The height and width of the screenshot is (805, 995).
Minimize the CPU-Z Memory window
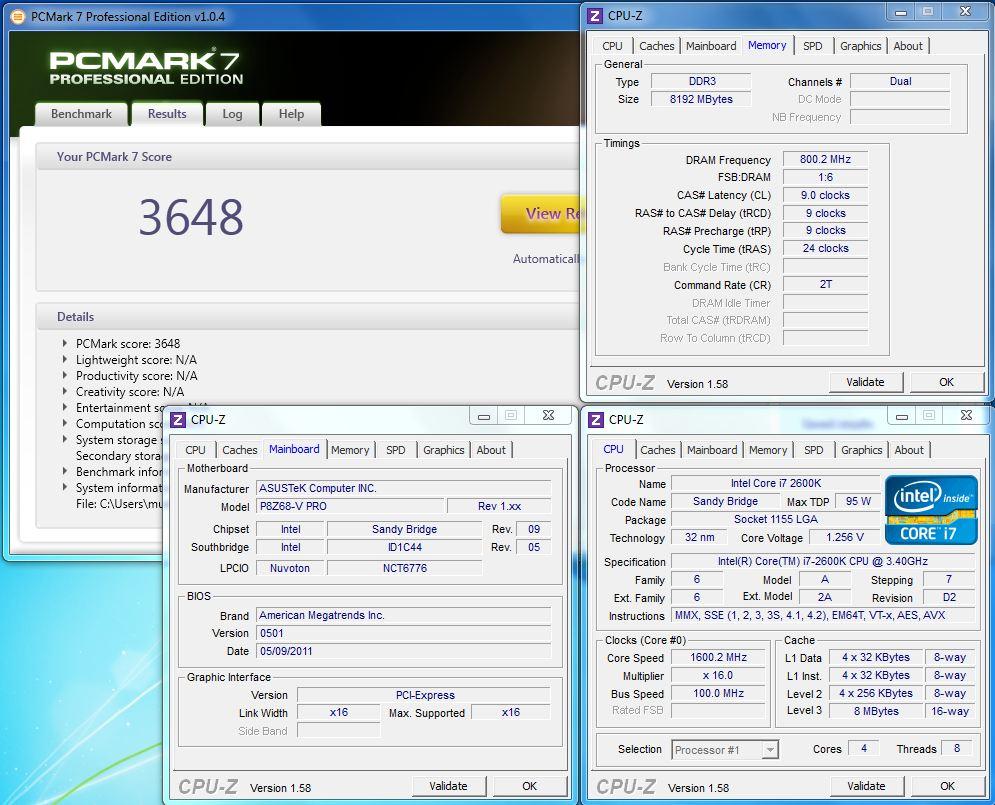click(x=901, y=12)
